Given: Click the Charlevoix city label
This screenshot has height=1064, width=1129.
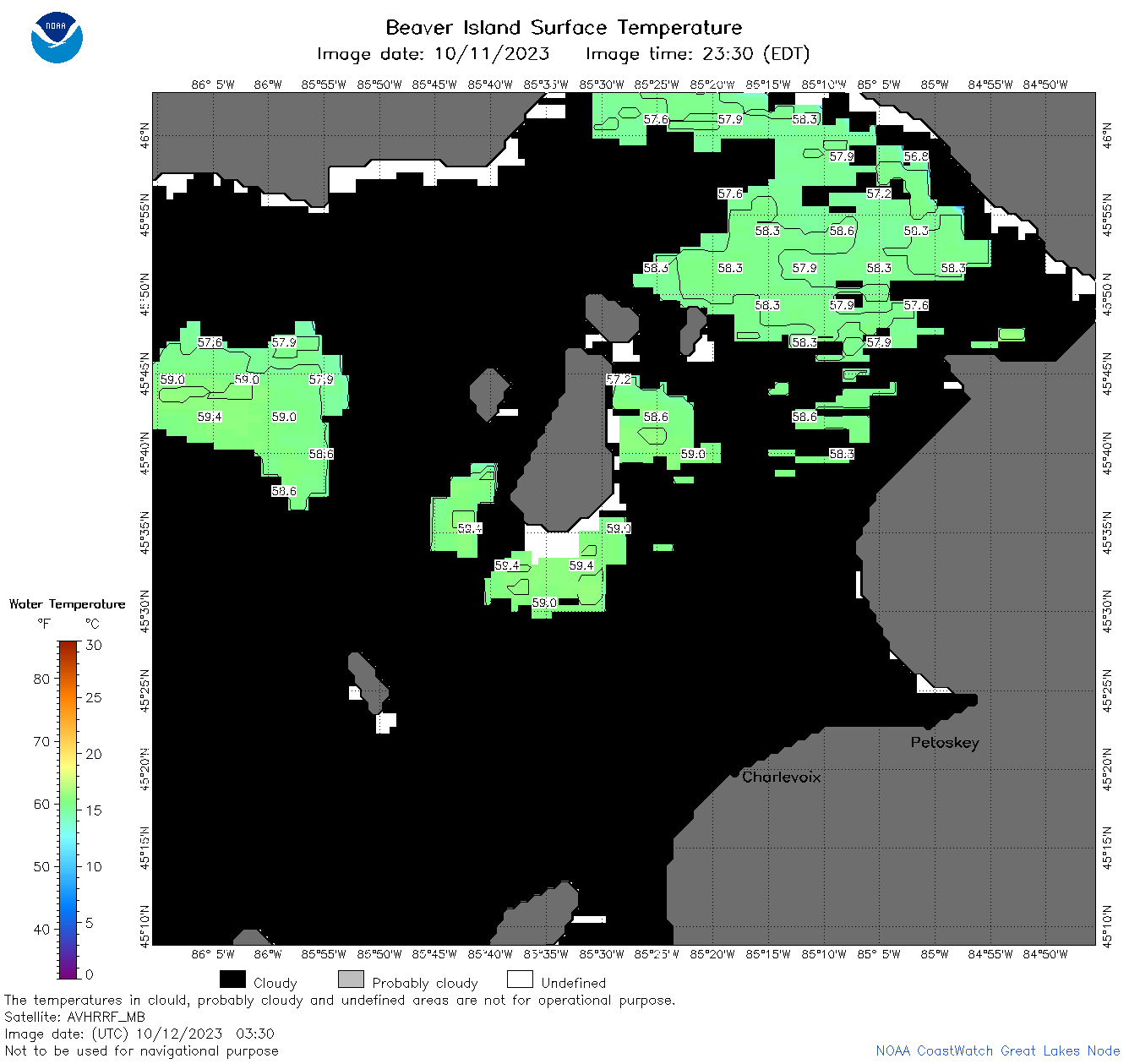Looking at the screenshot, I should tap(781, 777).
